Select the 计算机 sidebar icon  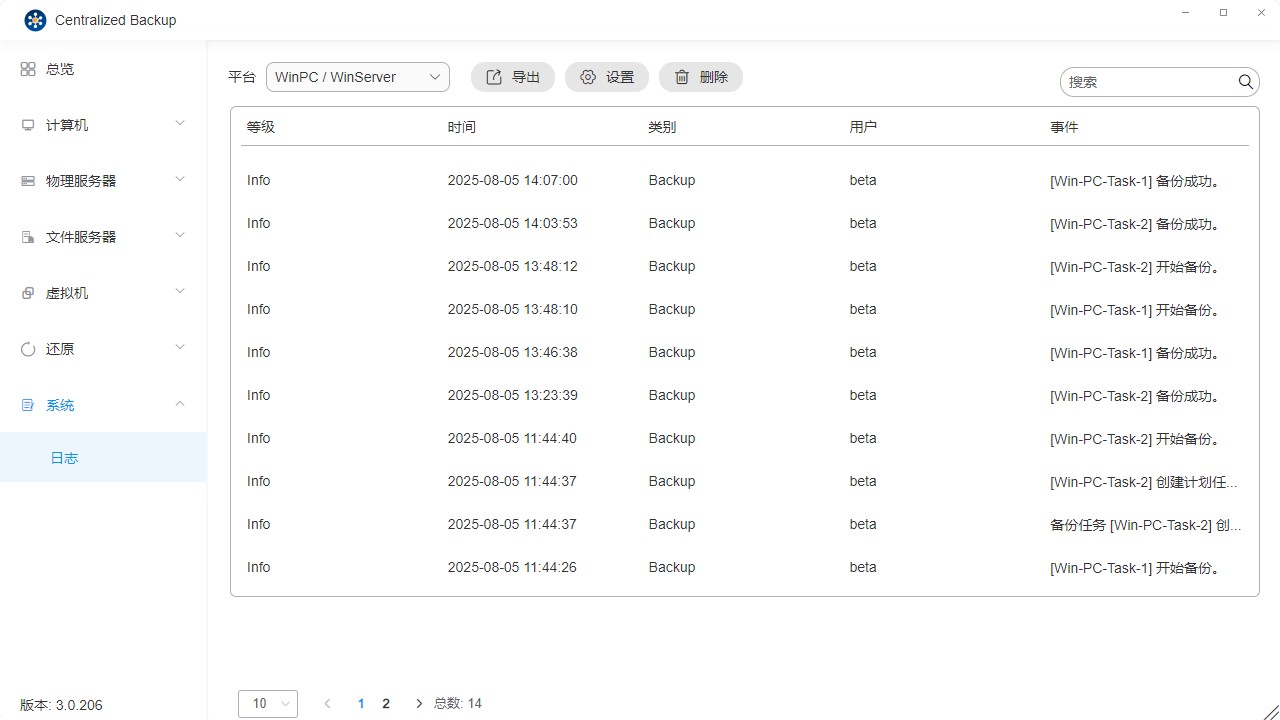click(x=27, y=124)
